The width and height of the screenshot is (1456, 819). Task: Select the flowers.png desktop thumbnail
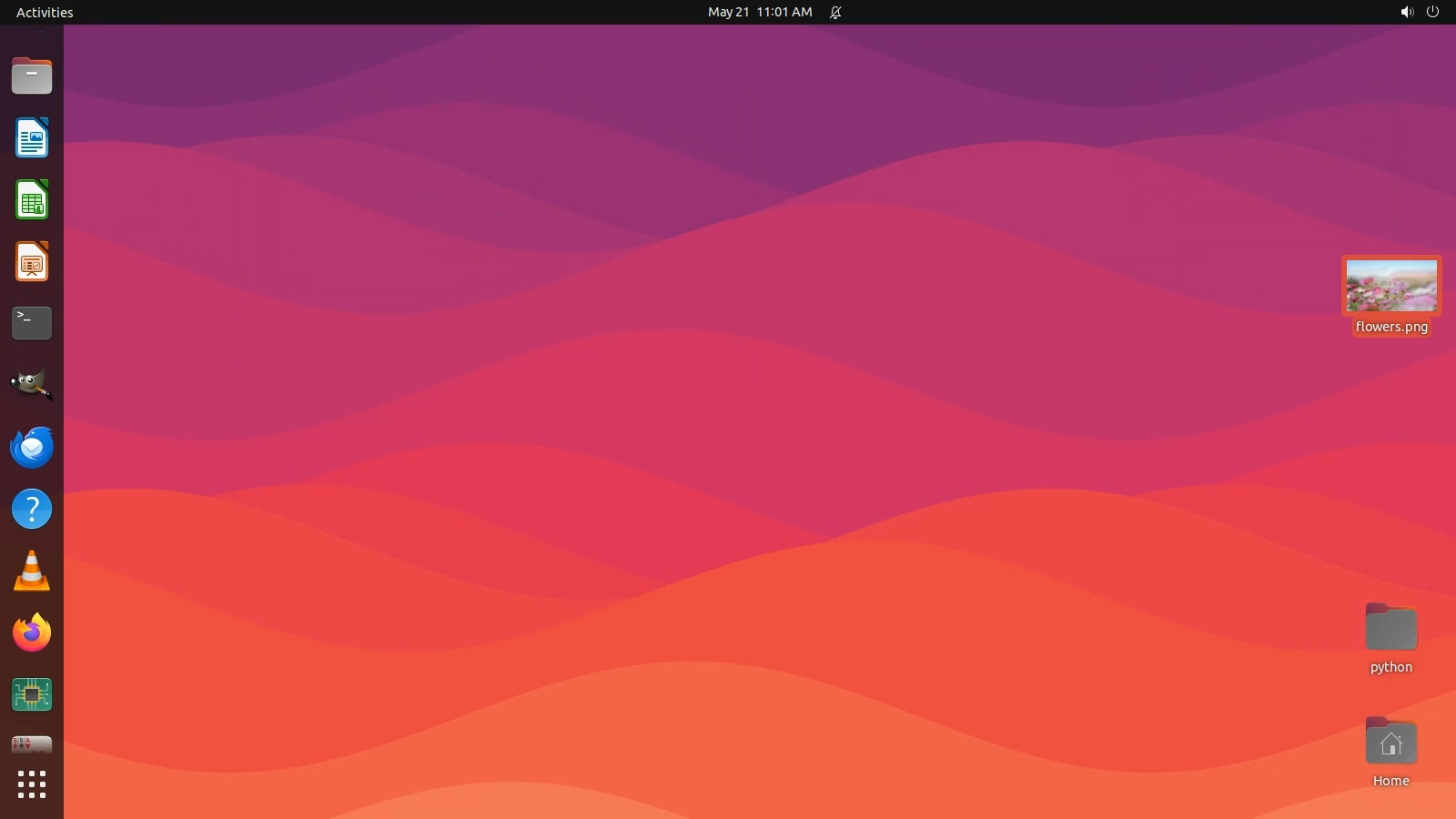(x=1391, y=286)
